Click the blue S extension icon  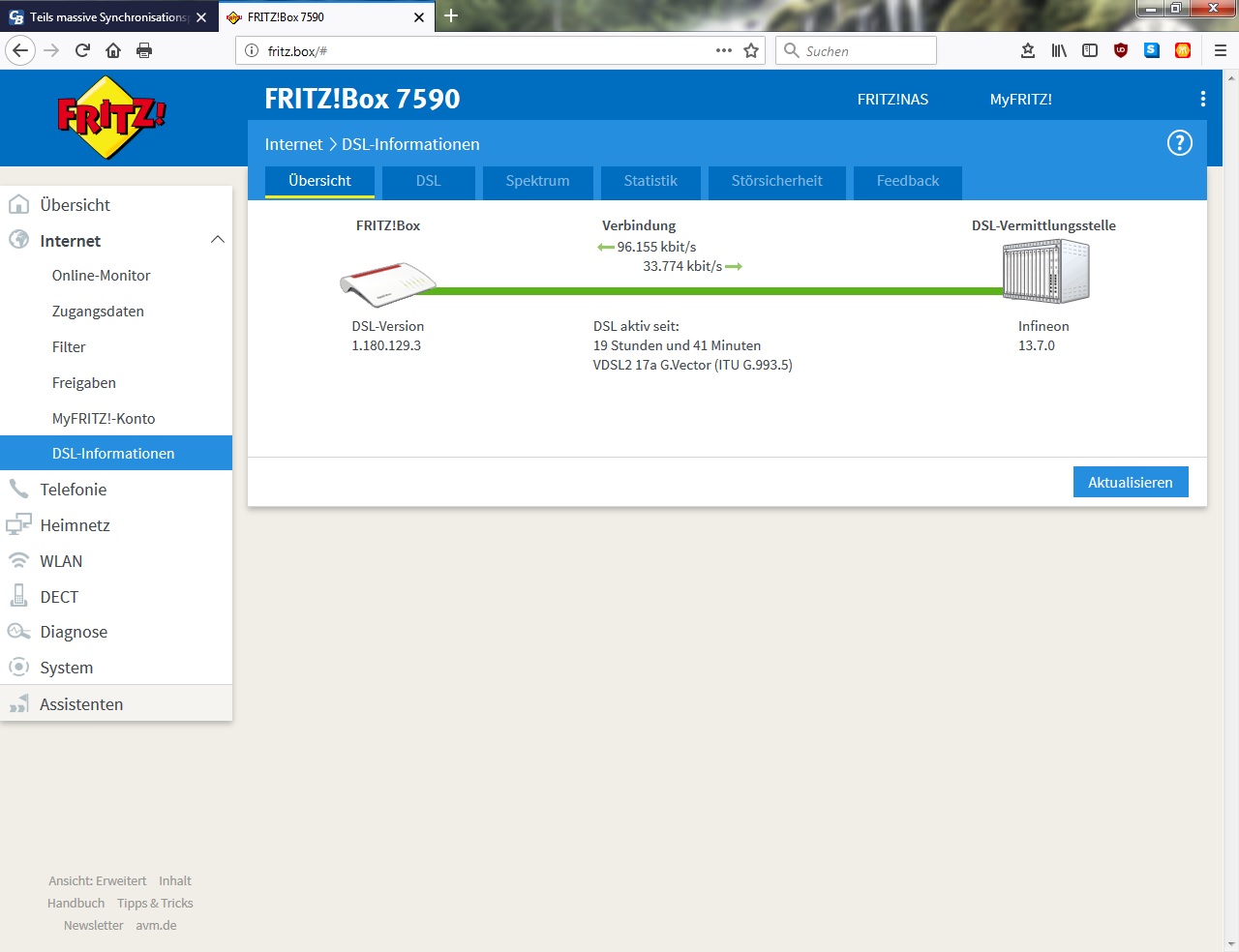click(x=1152, y=50)
